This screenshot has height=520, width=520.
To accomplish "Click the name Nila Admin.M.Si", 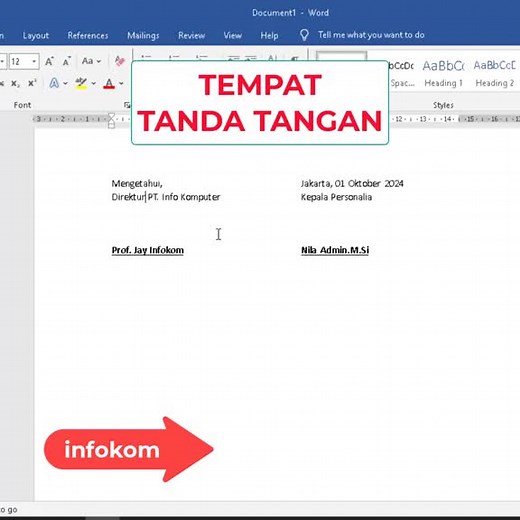I will (x=335, y=250).
